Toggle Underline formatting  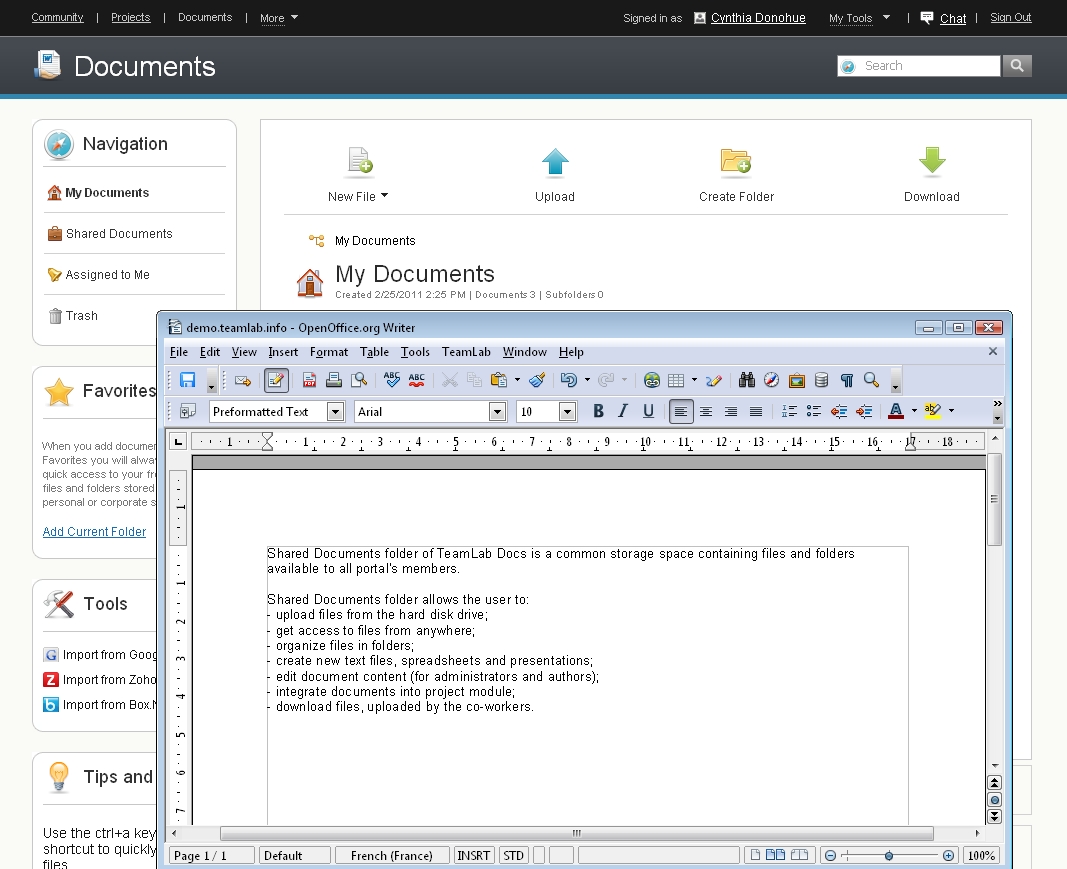[x=649, y=411]
